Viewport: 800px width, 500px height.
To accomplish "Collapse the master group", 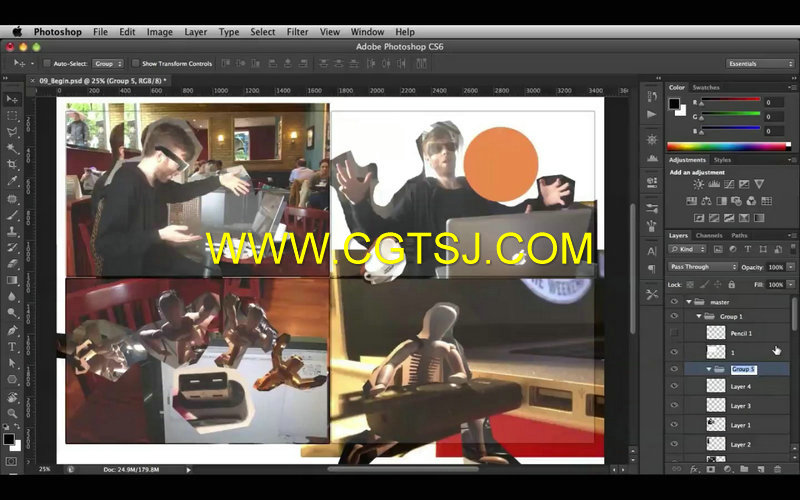I will (688, 302).
